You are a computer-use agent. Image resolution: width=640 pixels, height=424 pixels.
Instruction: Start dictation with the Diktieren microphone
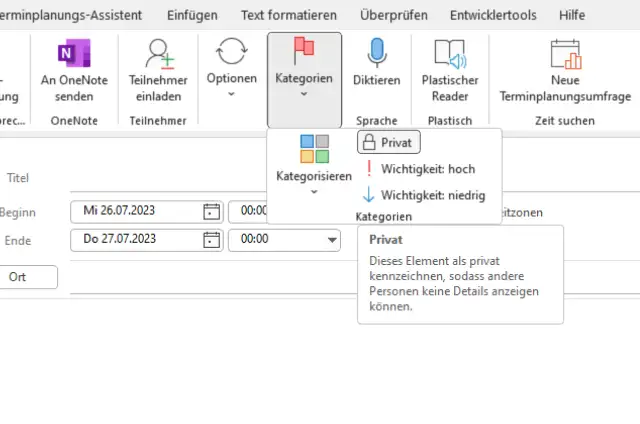pyautogui.click(x=377, y=55)
